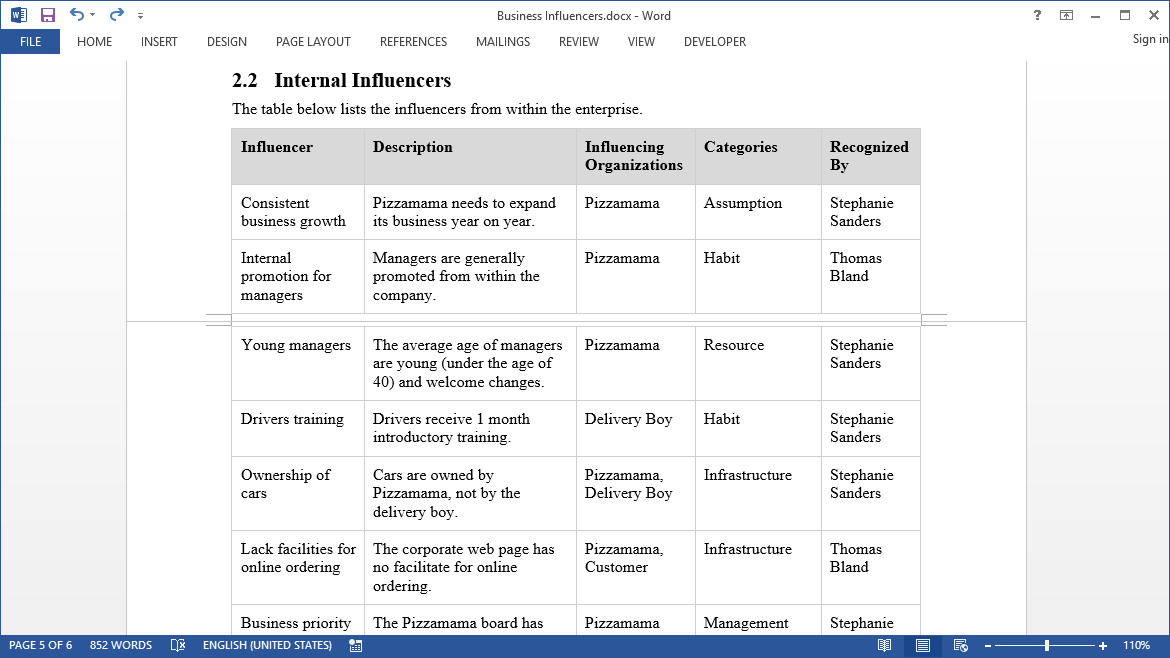Image resolution: width=1170 pixels, height=658 pixels.
Task: Click the Word application icon
Action: coord(18,14)
